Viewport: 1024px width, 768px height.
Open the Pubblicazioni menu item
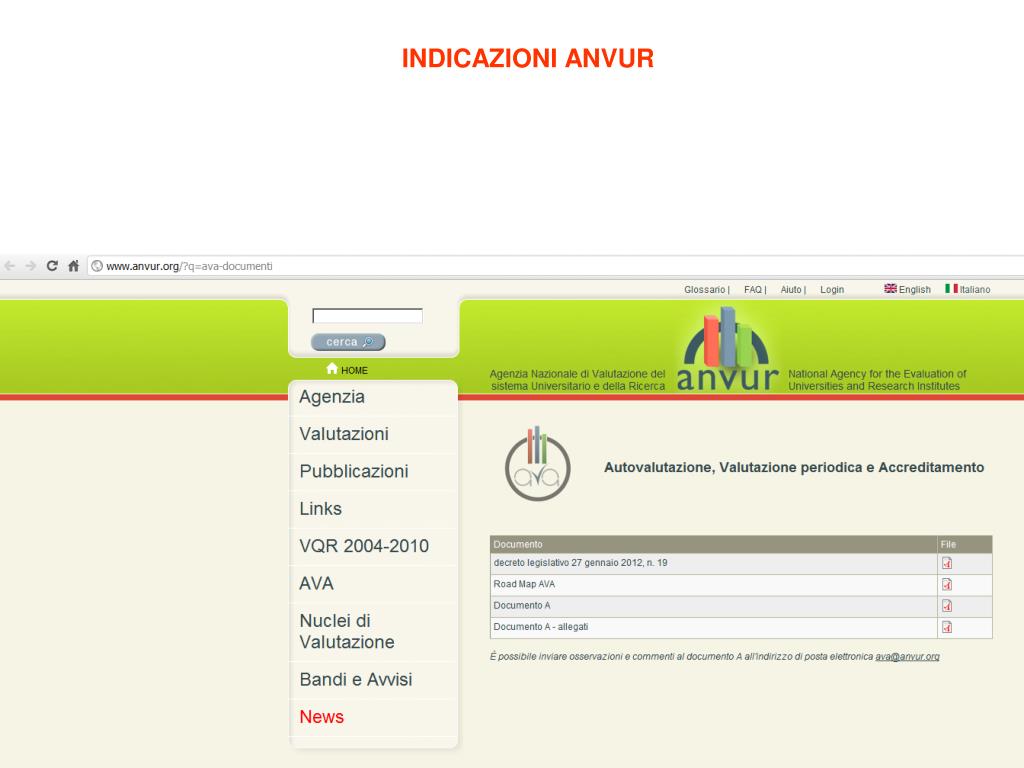point(354,472)
